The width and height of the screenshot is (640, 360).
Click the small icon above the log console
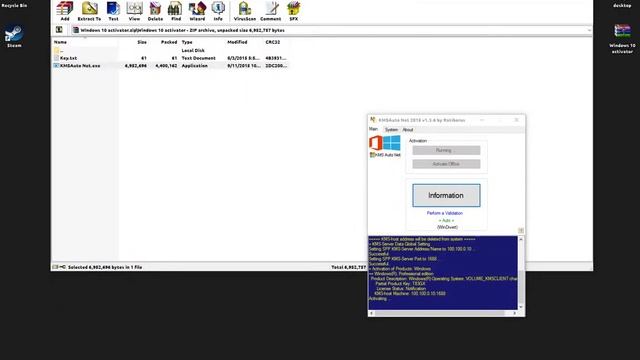[521, 231]
